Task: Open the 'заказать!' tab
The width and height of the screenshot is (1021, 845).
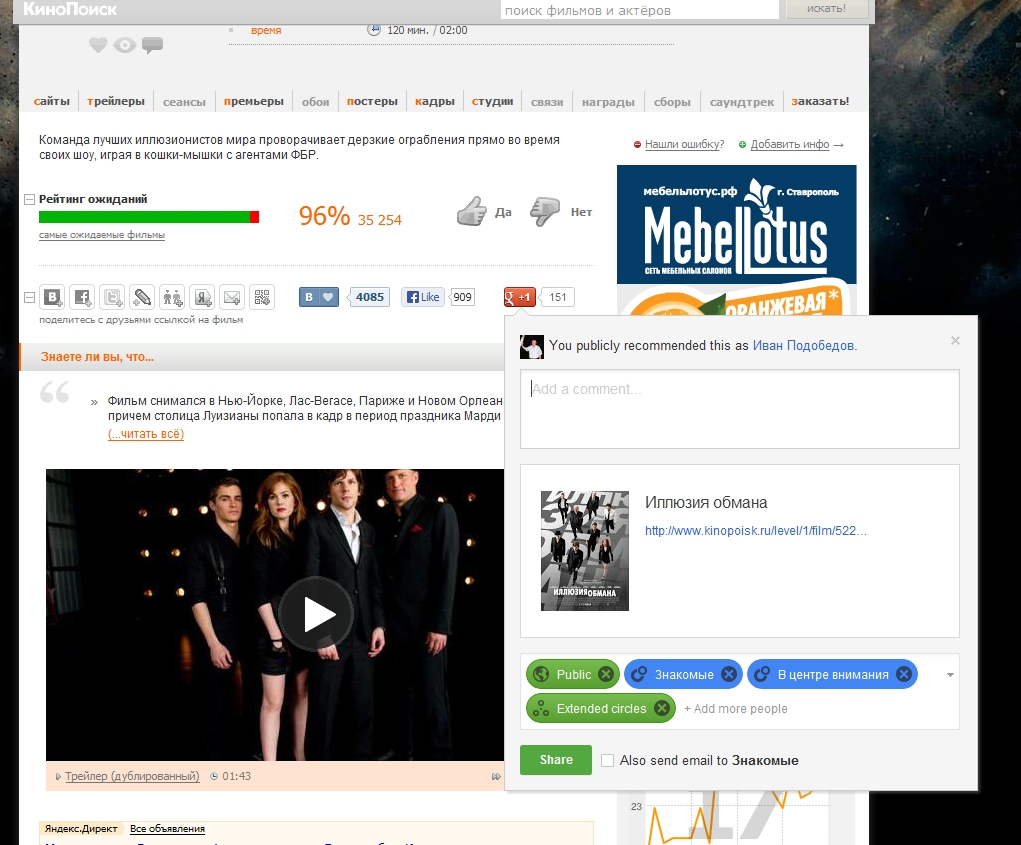Action: point(820,102)
